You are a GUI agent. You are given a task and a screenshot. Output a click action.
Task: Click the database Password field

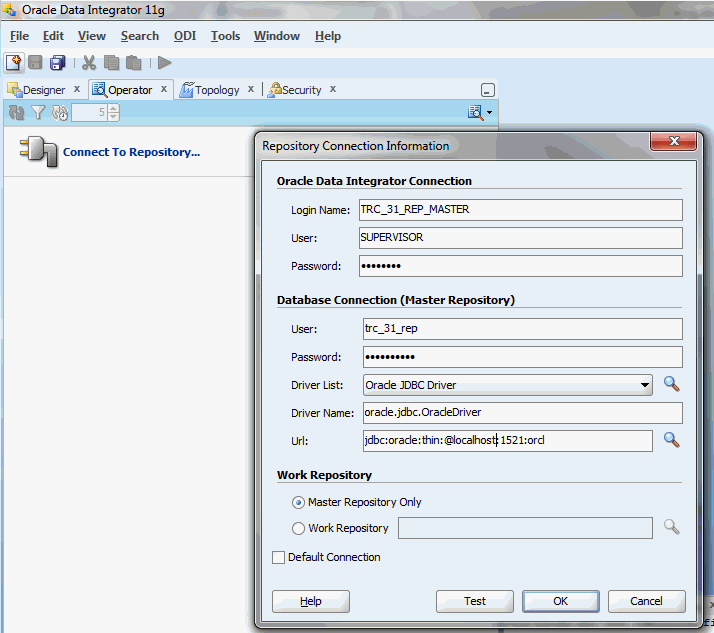point(523,357)
